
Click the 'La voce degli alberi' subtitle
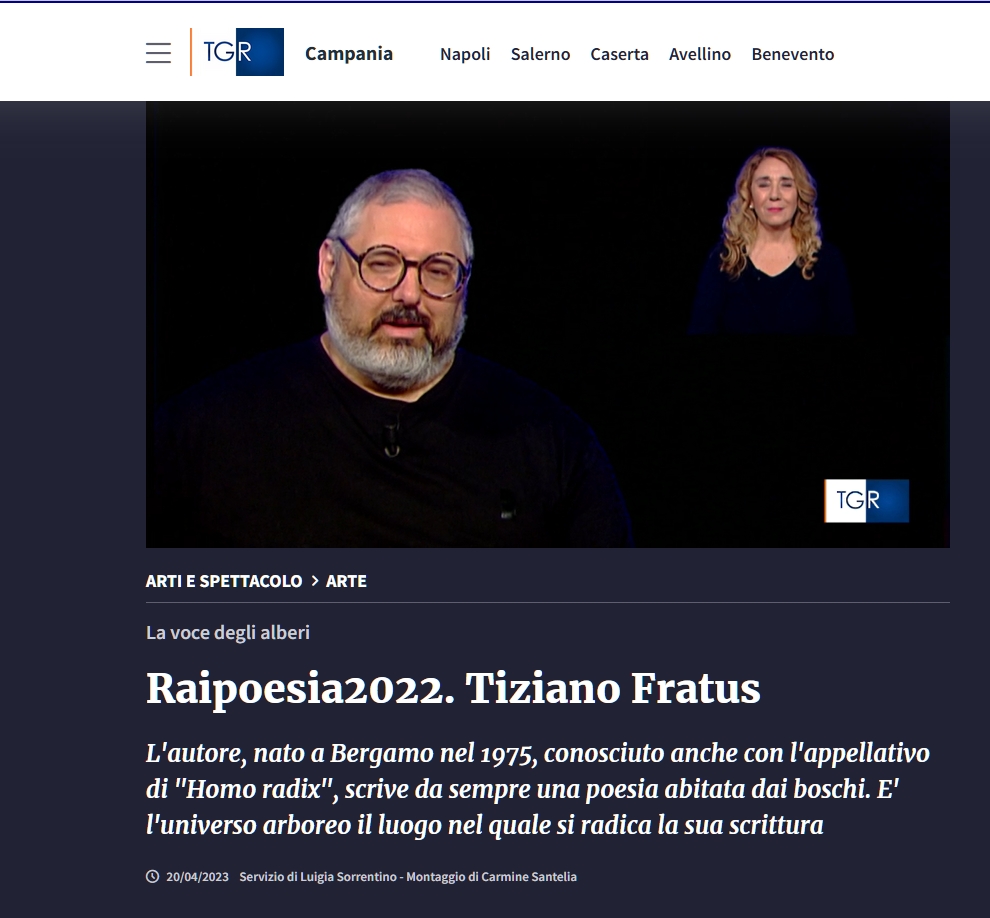(228, 633)
